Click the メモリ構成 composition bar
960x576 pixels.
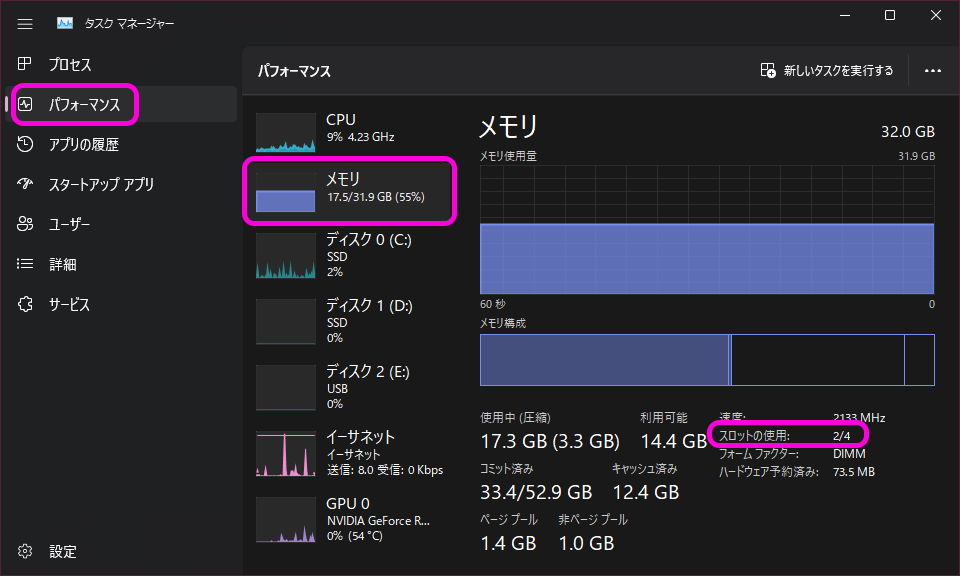706,360
